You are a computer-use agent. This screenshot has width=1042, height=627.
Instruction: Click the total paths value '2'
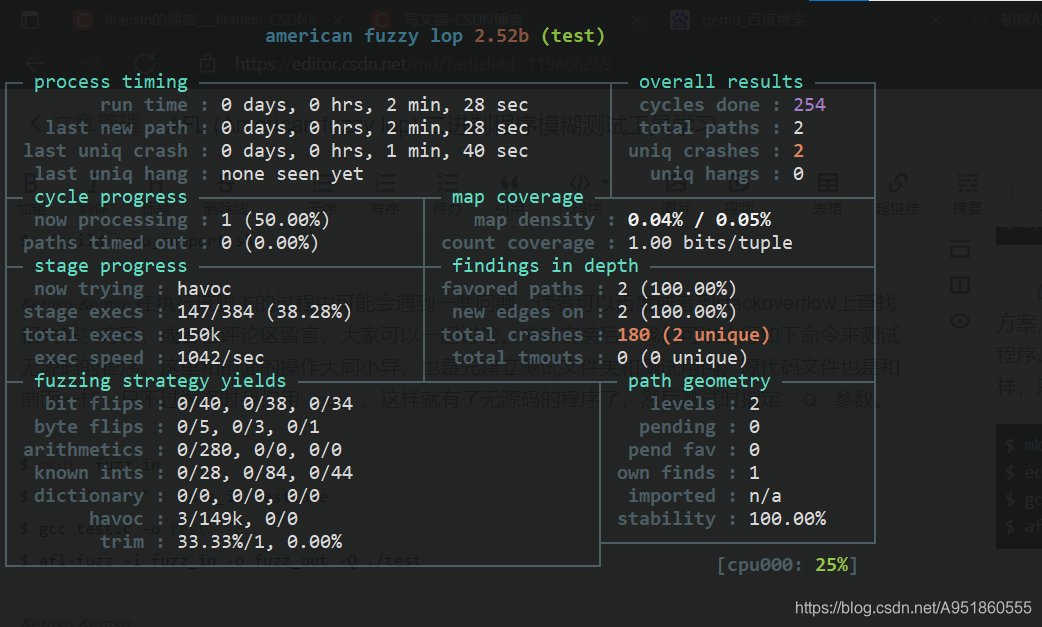(x=799, y=128)
